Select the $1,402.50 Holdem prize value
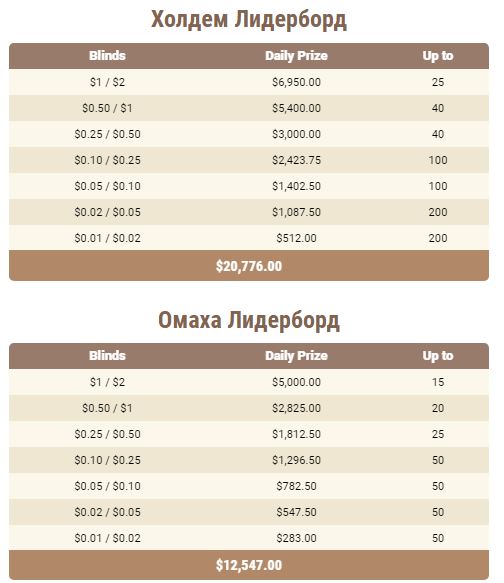Screen dimensions: 504x583 (x=296, y=186)
